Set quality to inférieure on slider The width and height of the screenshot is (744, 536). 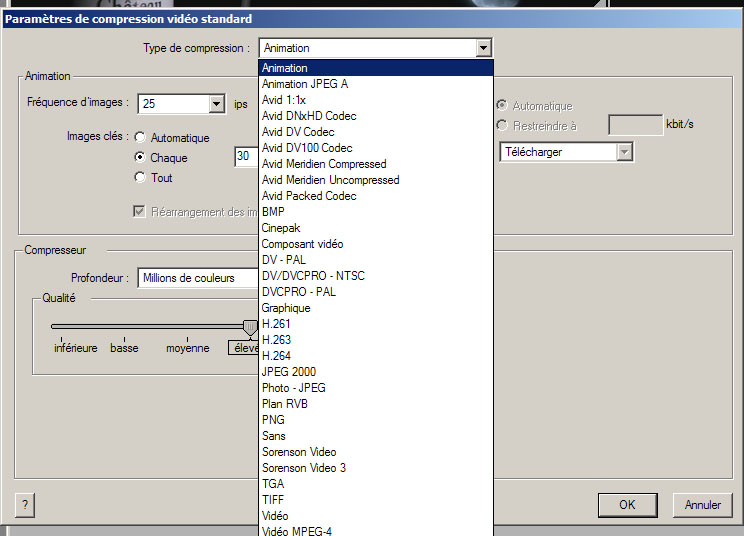75,348
